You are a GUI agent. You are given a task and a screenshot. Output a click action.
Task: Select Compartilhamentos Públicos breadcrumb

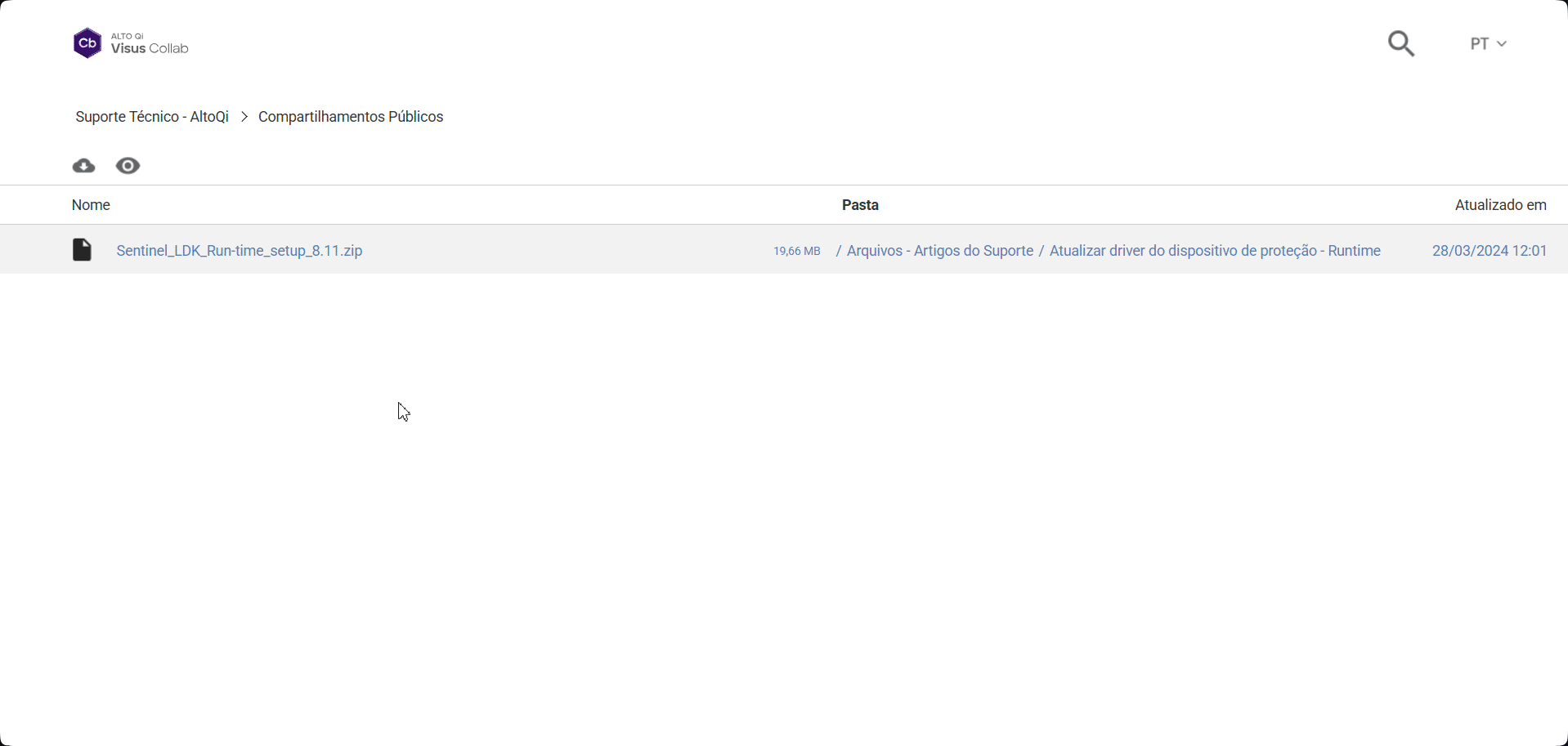point(351,117)
